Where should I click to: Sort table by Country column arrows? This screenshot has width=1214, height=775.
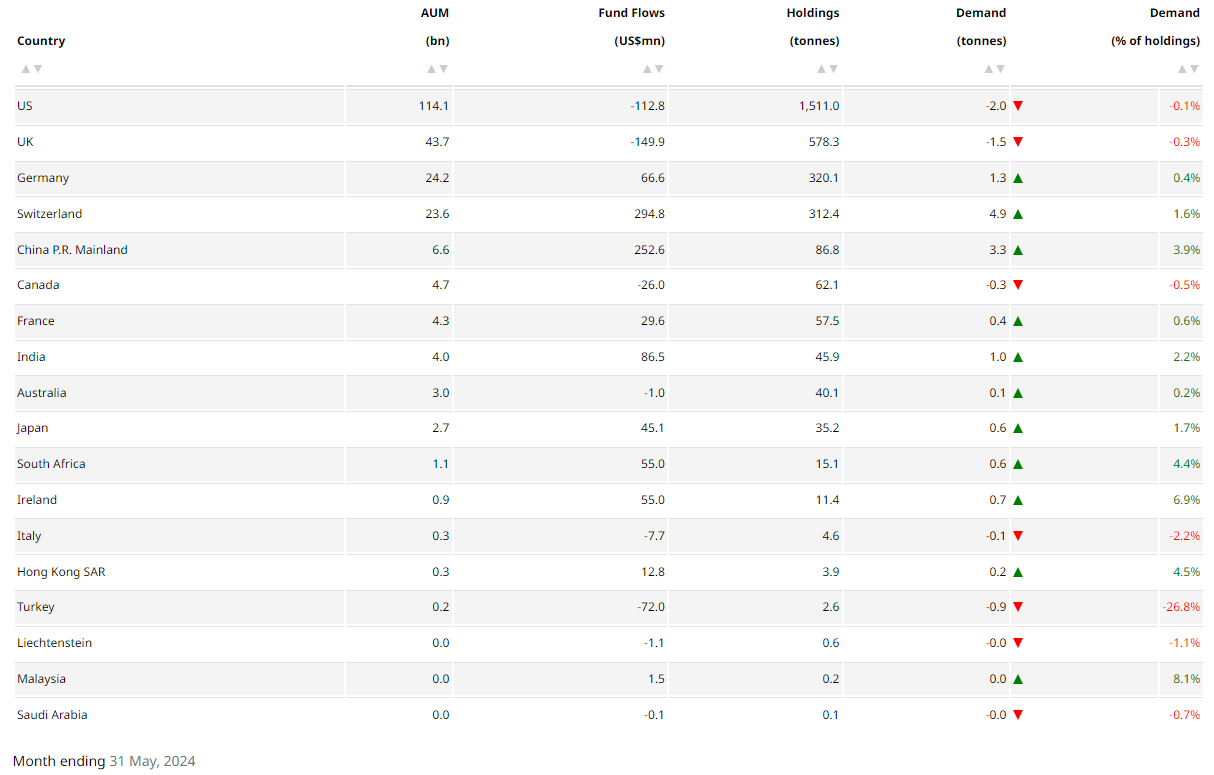pos(32,69)
